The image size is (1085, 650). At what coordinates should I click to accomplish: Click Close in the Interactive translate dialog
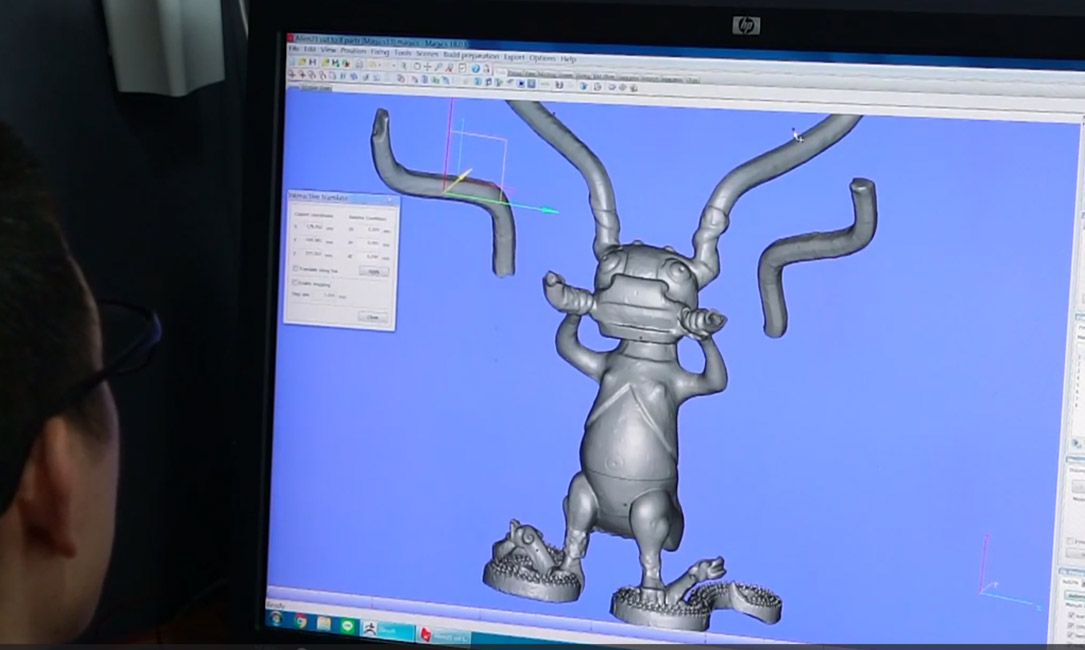373,317
